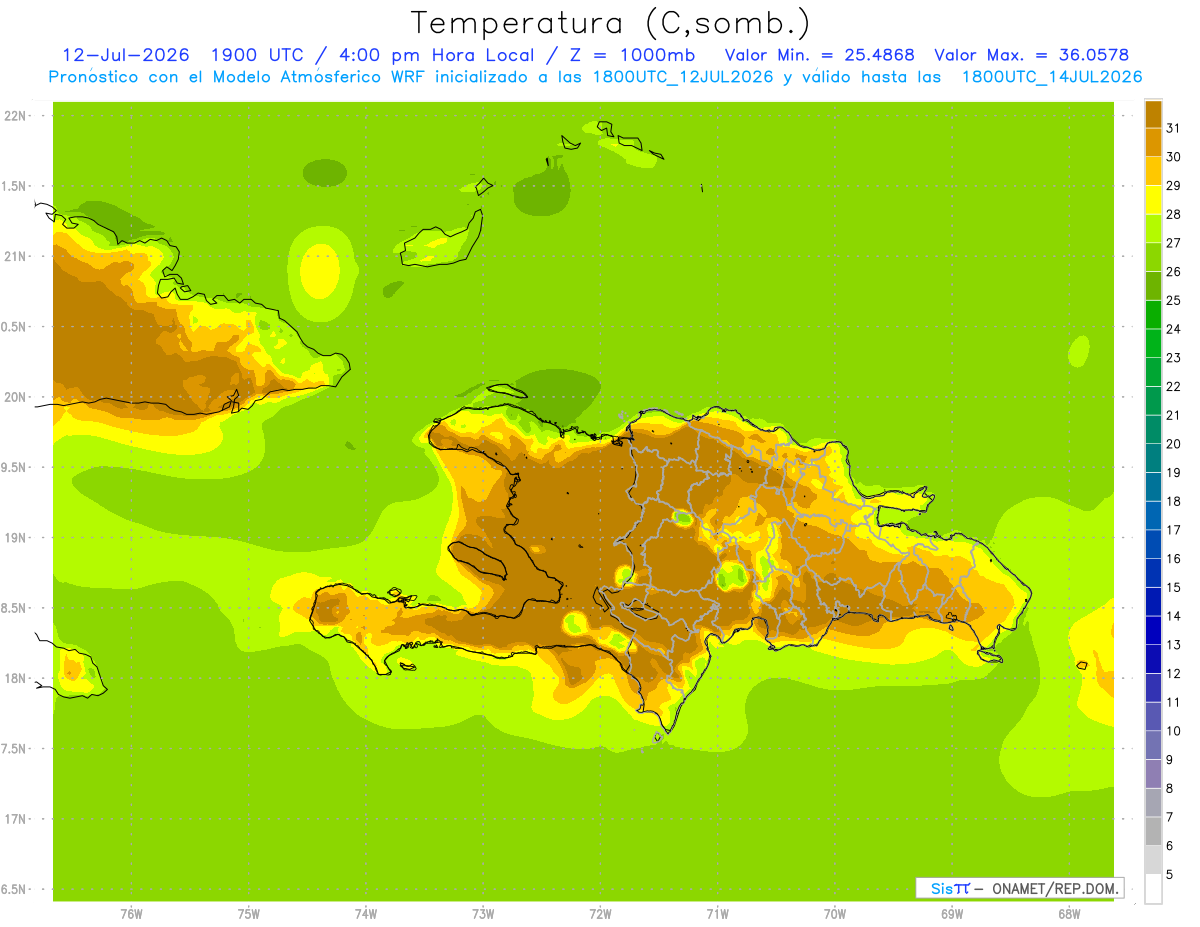Image resolution: width=1200 pixels, height=927 pixels.
Task: Select the date text "12-Jul-2026"
Action: (x=126, y=55)
